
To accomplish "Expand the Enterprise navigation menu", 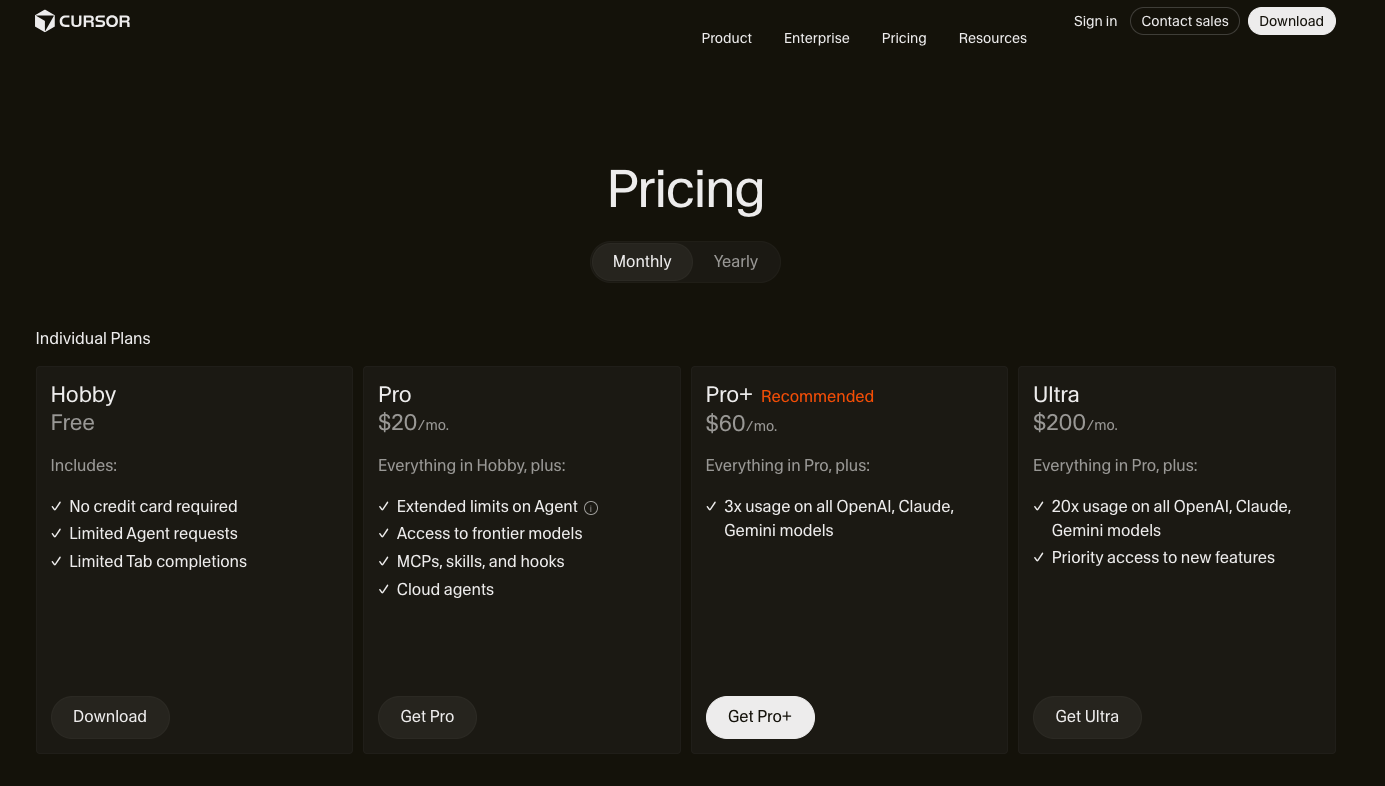I will click(816, 38).
